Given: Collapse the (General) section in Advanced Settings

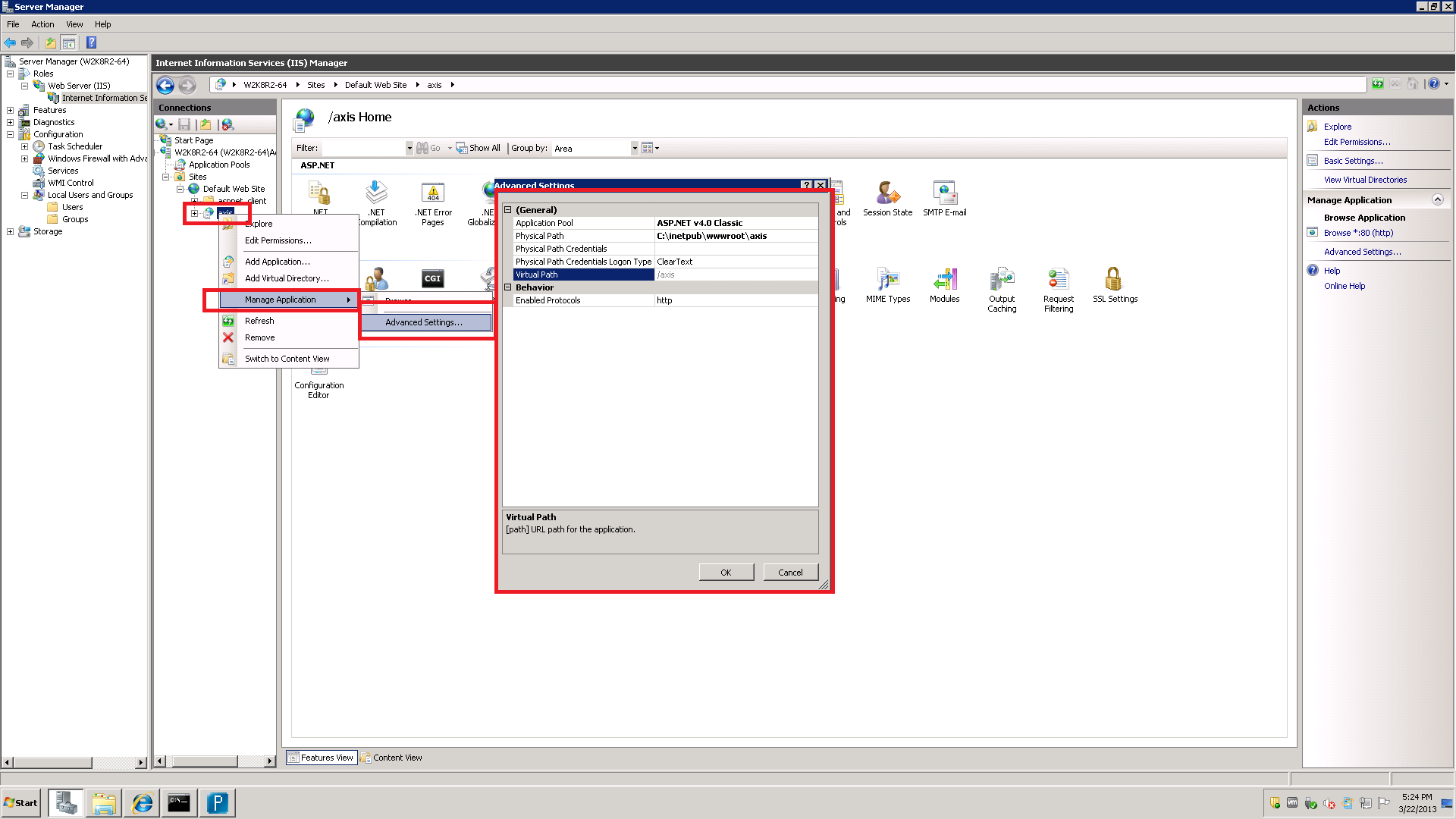Looking at the screenshot, I should (508, 210).
